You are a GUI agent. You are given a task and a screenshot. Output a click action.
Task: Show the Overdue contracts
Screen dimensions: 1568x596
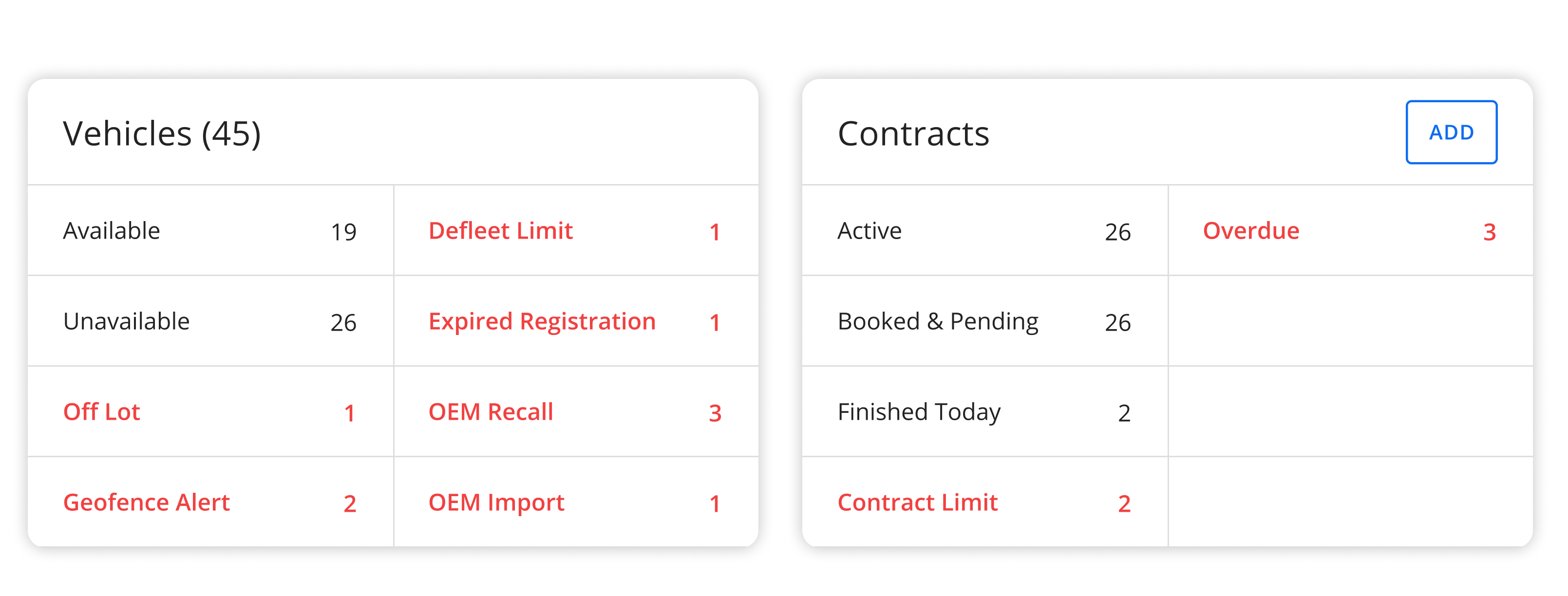tap(1351, 230)
